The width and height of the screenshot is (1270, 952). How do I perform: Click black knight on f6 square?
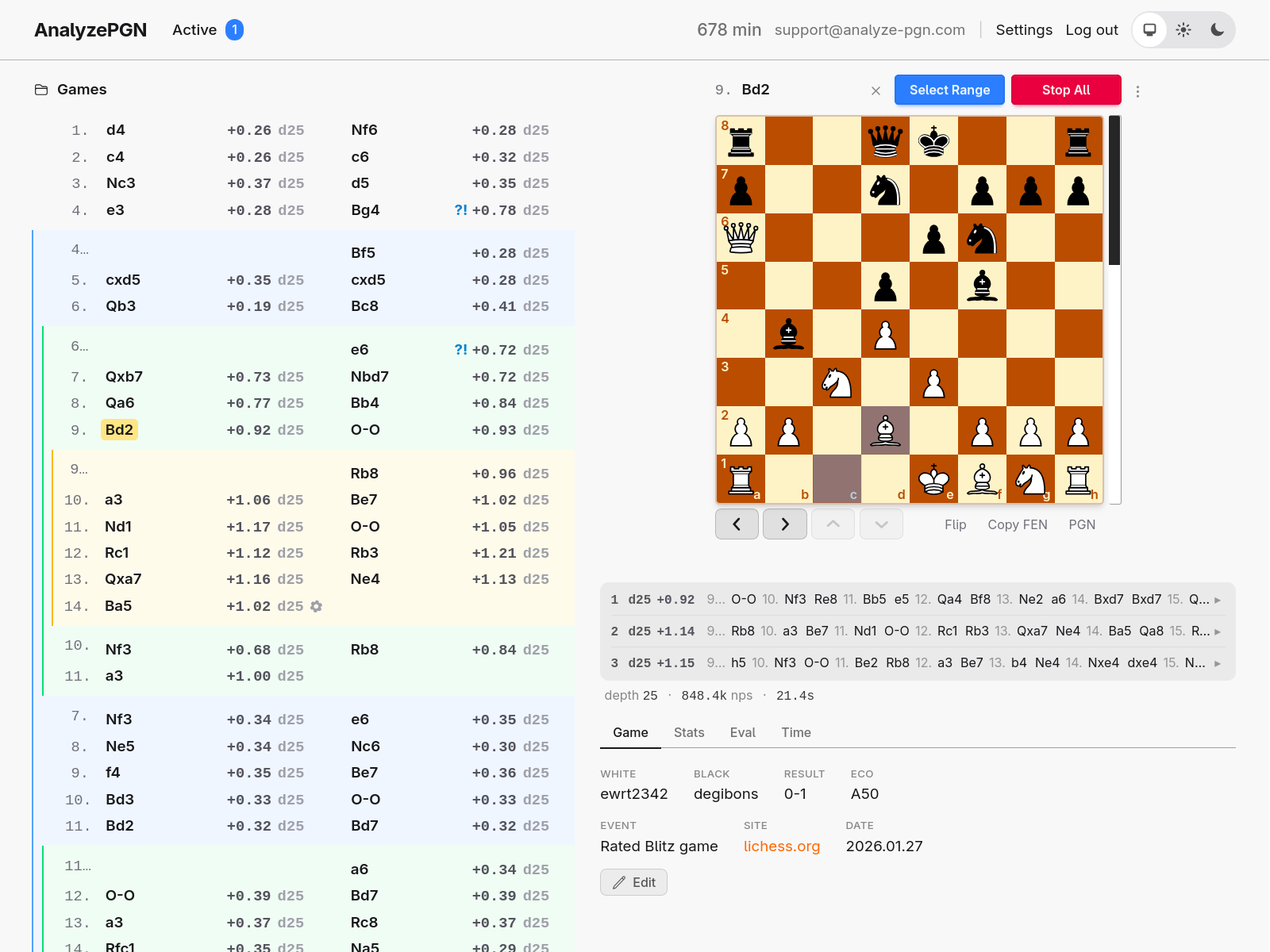[x=983, y=237]
